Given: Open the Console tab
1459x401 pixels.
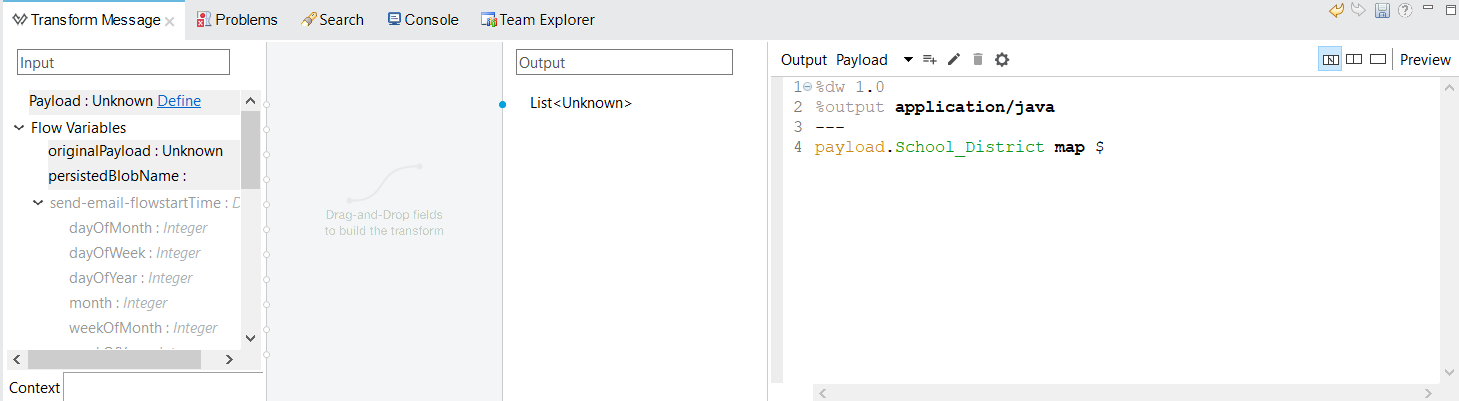Looking at the screenshot, I should click(x=423, y=20).
